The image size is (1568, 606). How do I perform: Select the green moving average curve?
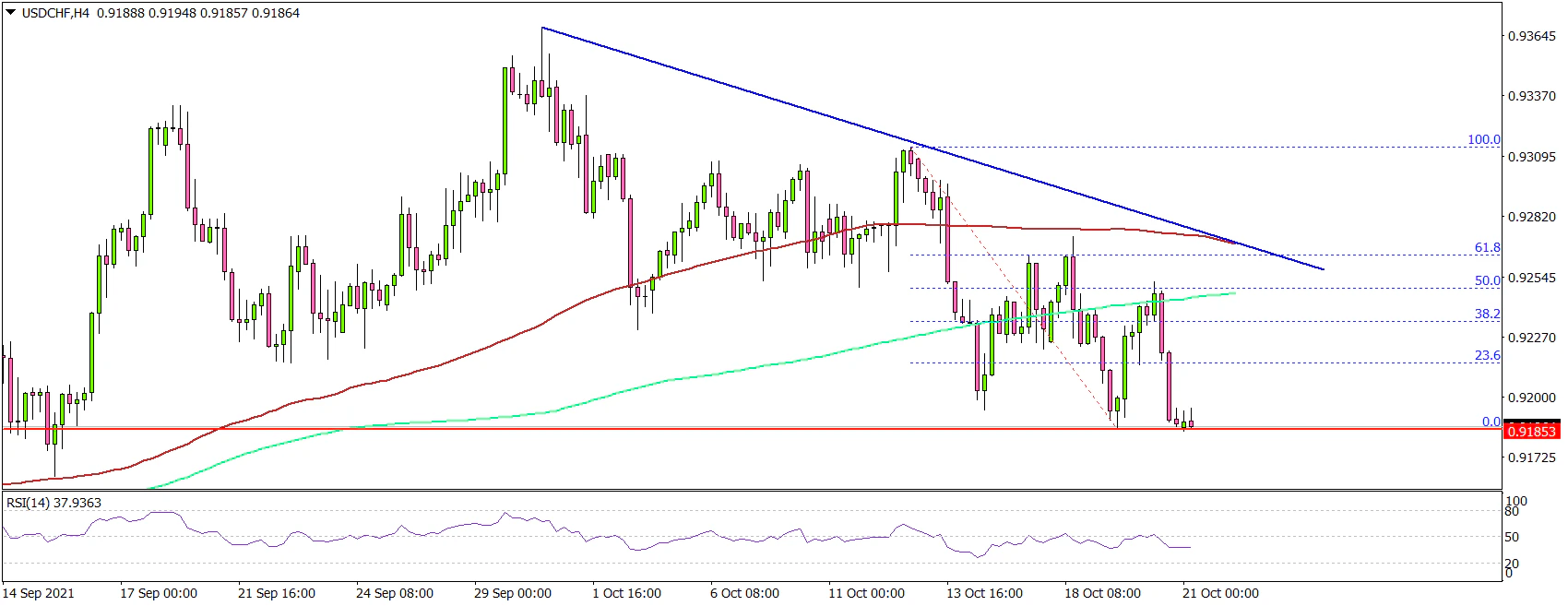coord(738,370)
